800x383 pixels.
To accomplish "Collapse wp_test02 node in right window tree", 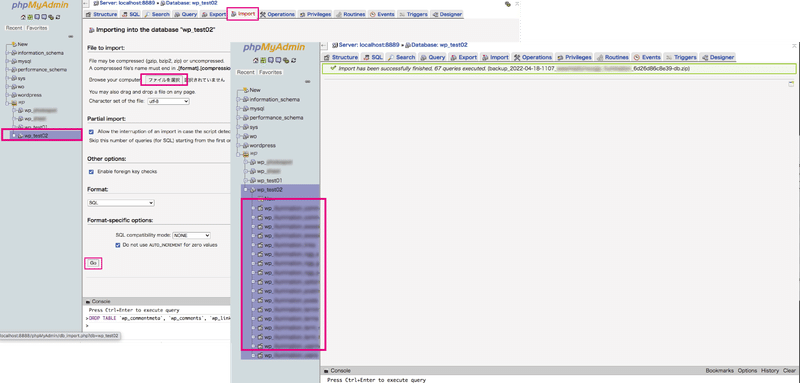I will point(246,190).
